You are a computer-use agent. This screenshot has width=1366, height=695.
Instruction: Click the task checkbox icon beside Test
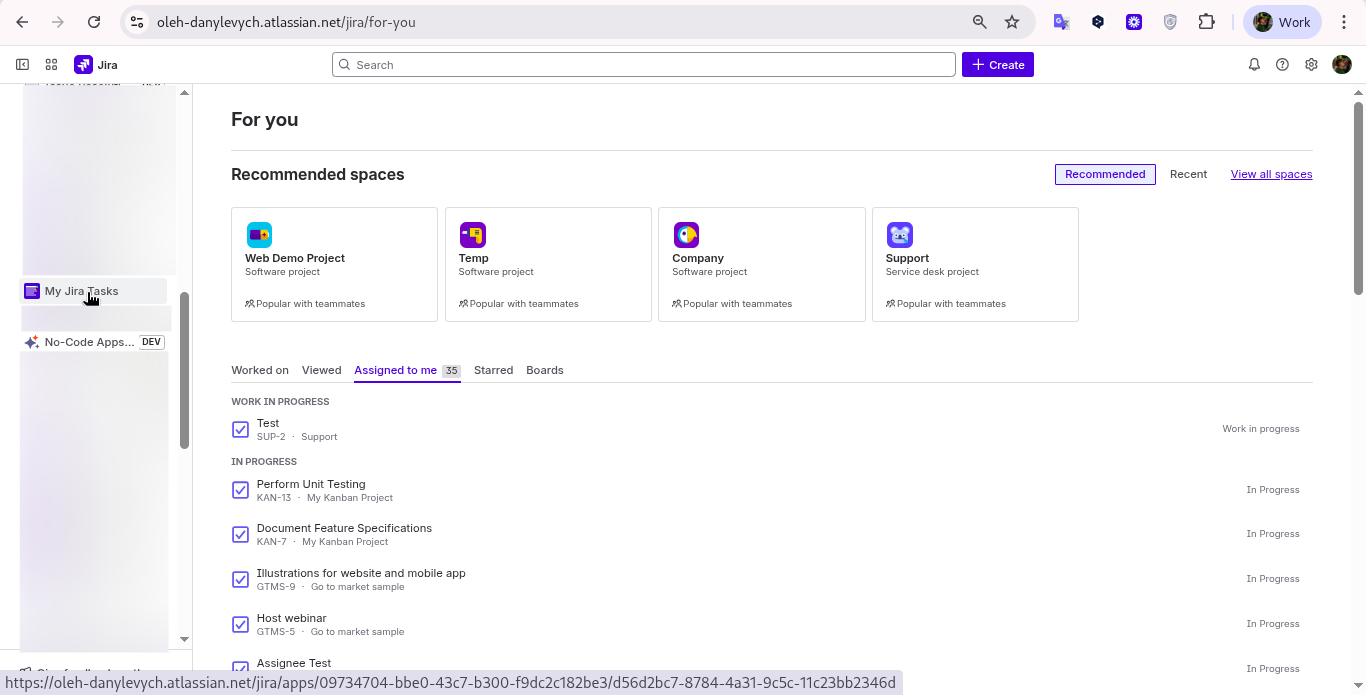coord(240,429)
